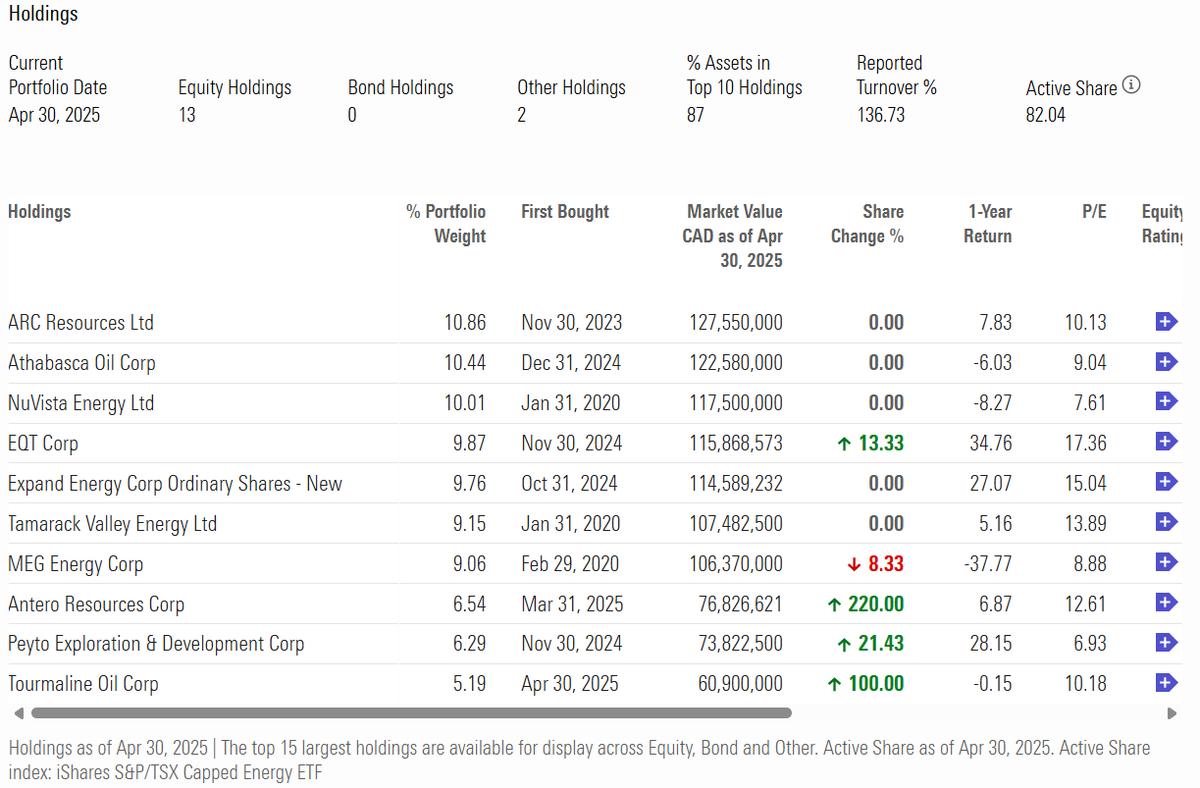Image resolution: width=1200 pixels, height=788 pixels.
Task: Open Tamarack Valley Energy Ltd holding
Action: [112, 524]
